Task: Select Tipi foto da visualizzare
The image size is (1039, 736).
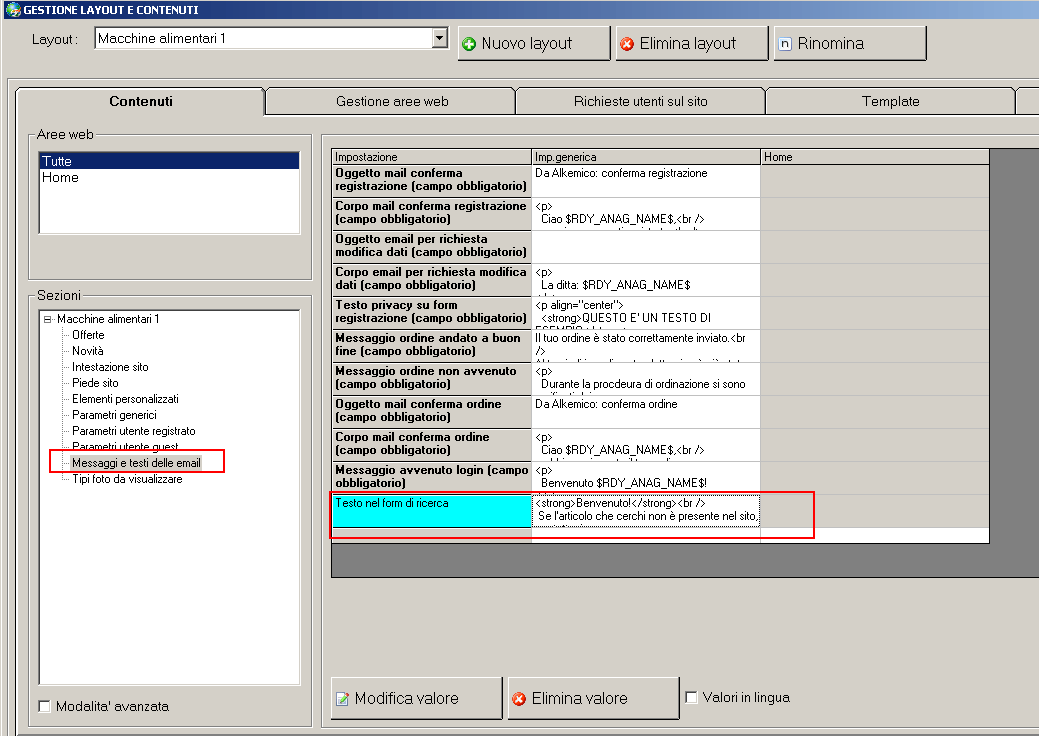Action: coord(127,478)
